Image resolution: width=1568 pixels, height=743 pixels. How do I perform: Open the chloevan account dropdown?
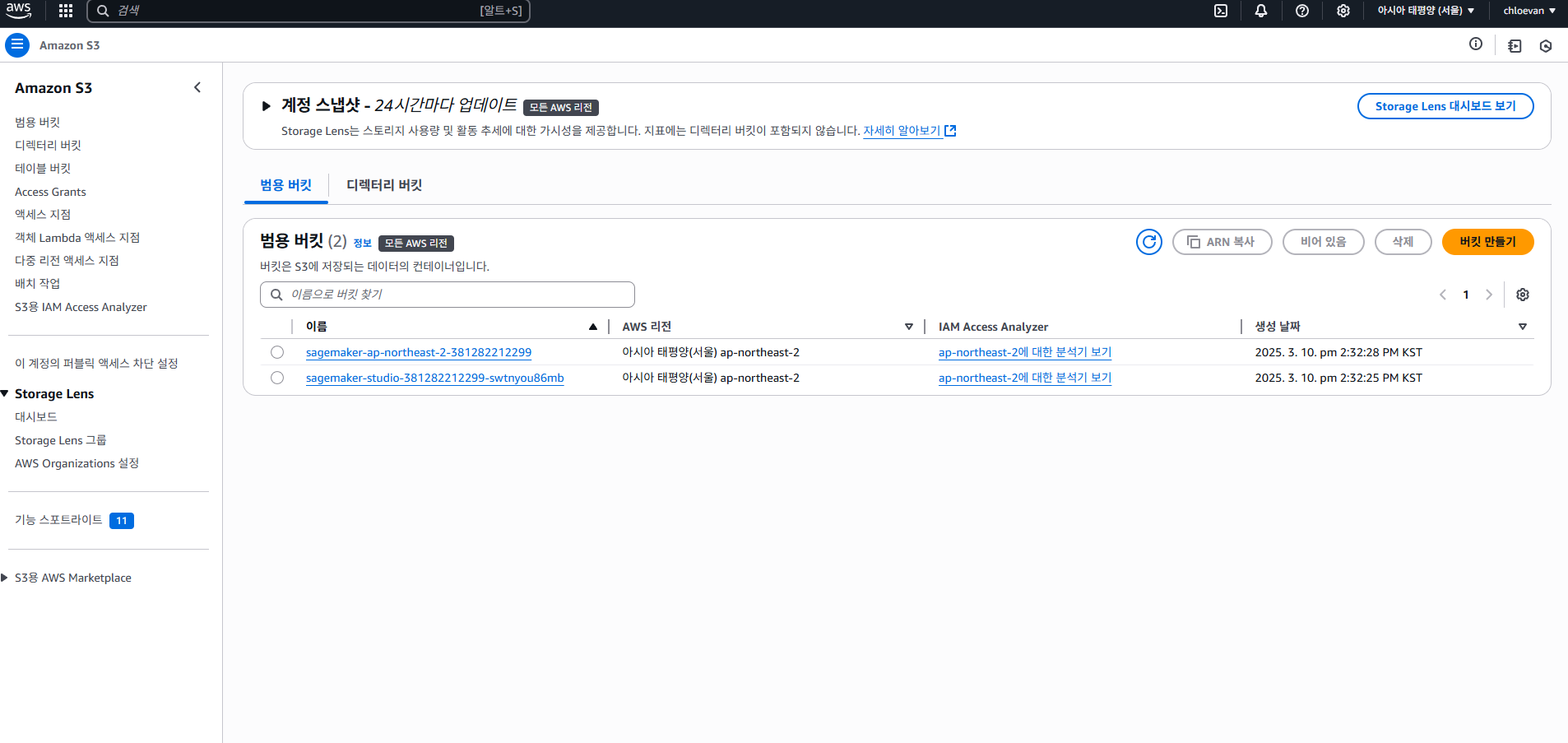tap(1529, 11)
